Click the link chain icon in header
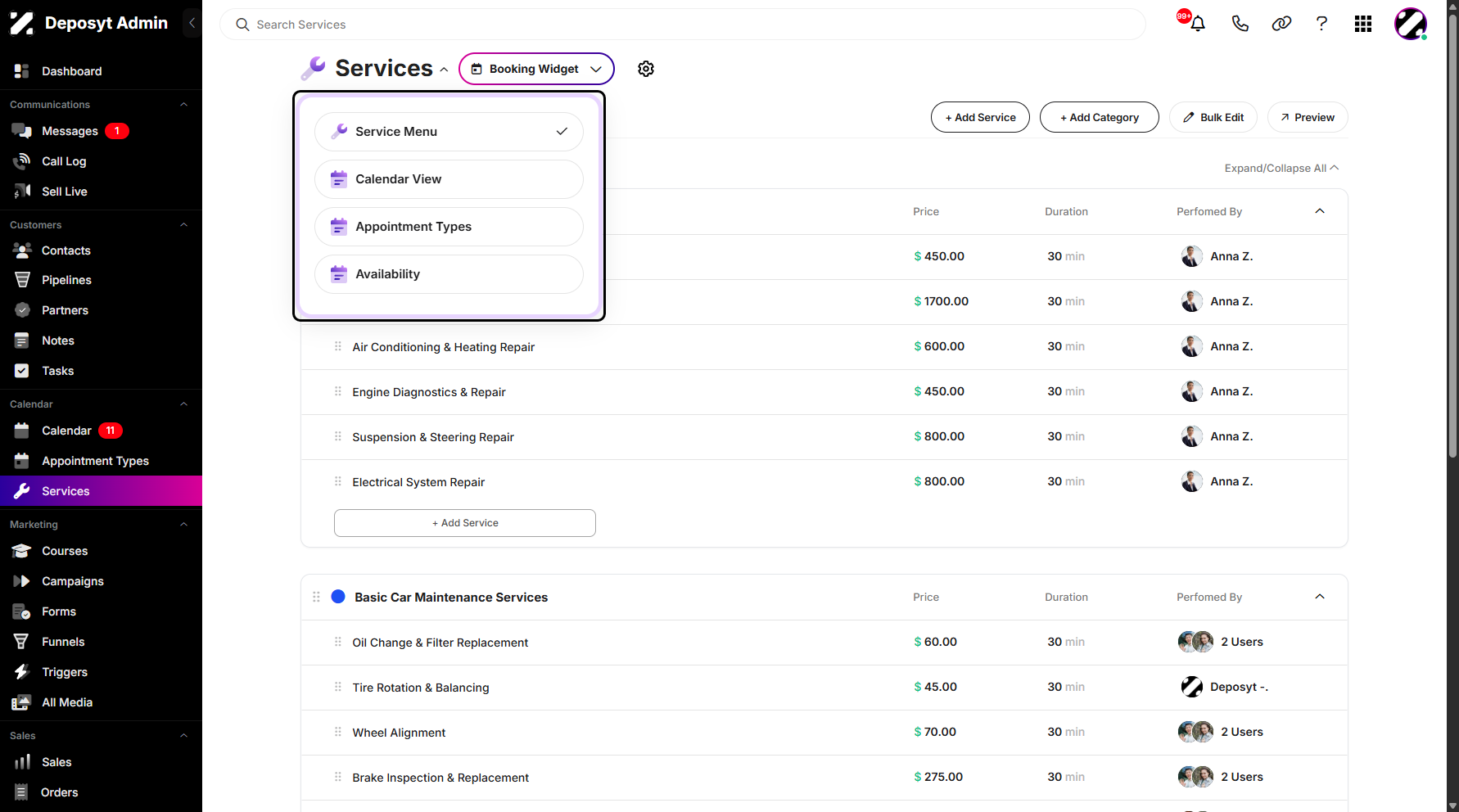Image resolution: width=1459 pixels, height=812 pixels. [1281, 24]
